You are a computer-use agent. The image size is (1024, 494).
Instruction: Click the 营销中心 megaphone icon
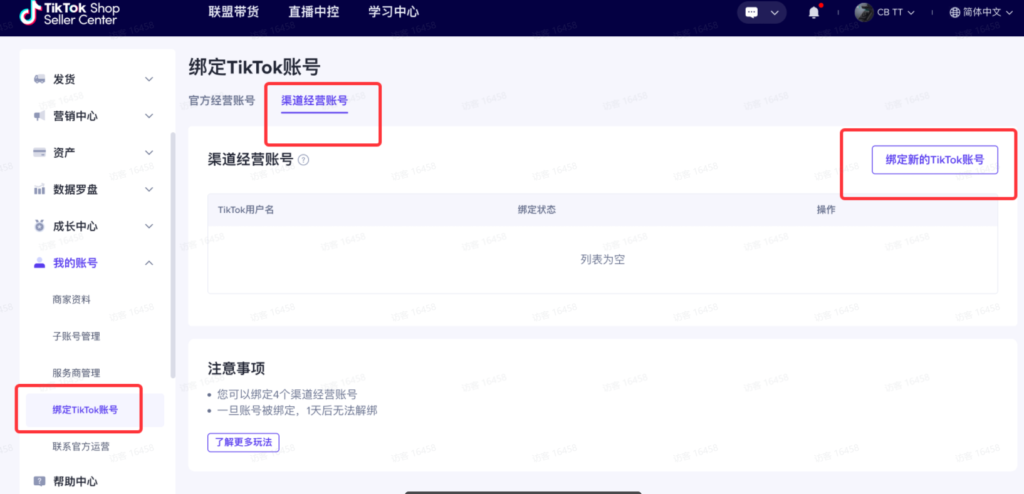(x=39, y=116)
